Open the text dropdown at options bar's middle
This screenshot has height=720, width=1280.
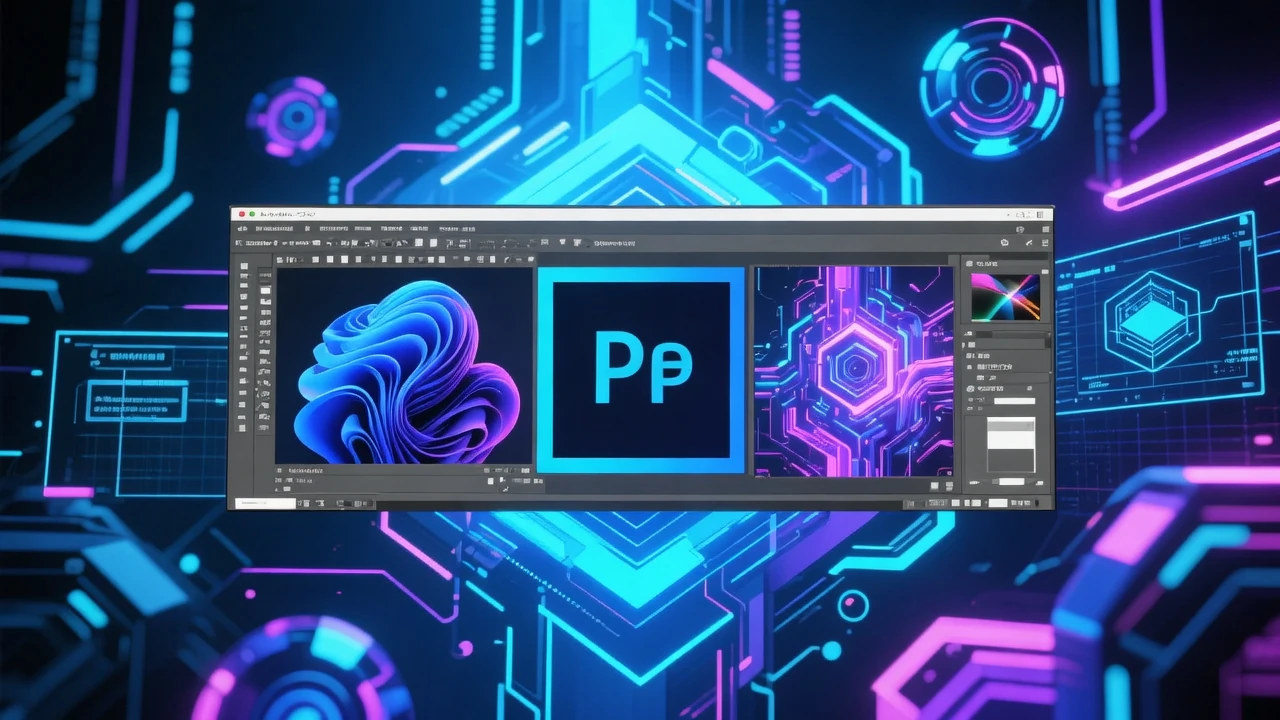click(614, 243)
